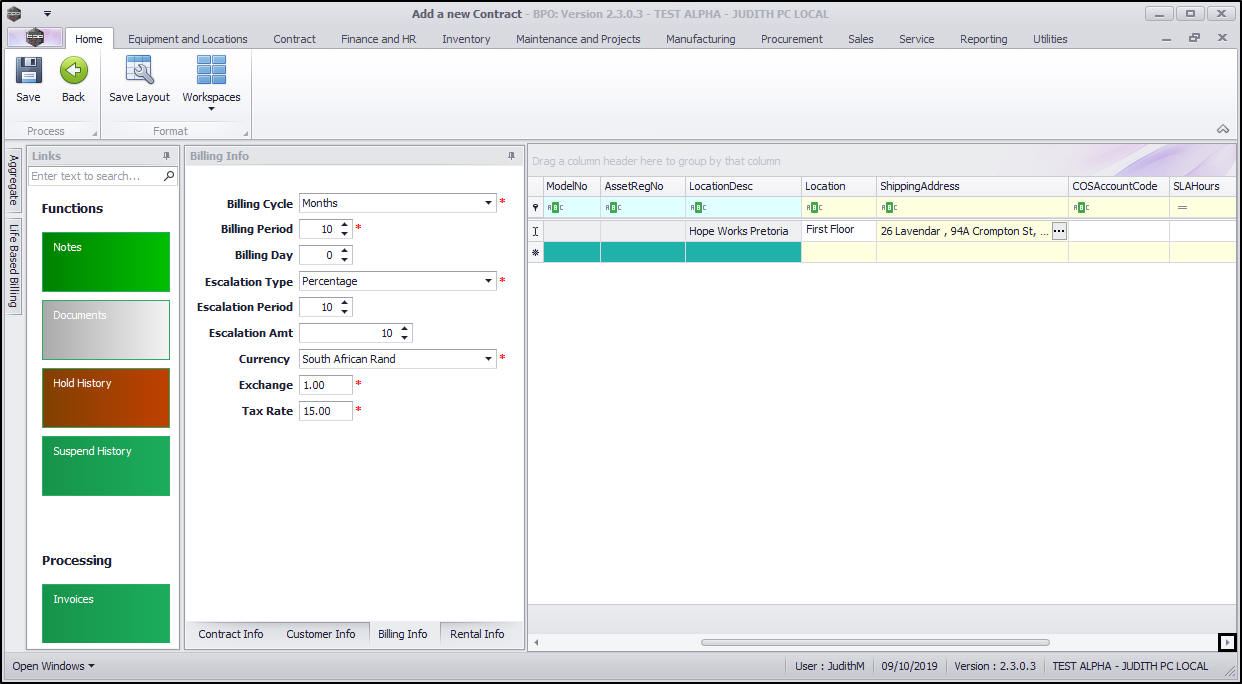The height and width of the screenshot is (684, 1242).
Task: Increase the Billing Period value
Action: pos(345,225)
